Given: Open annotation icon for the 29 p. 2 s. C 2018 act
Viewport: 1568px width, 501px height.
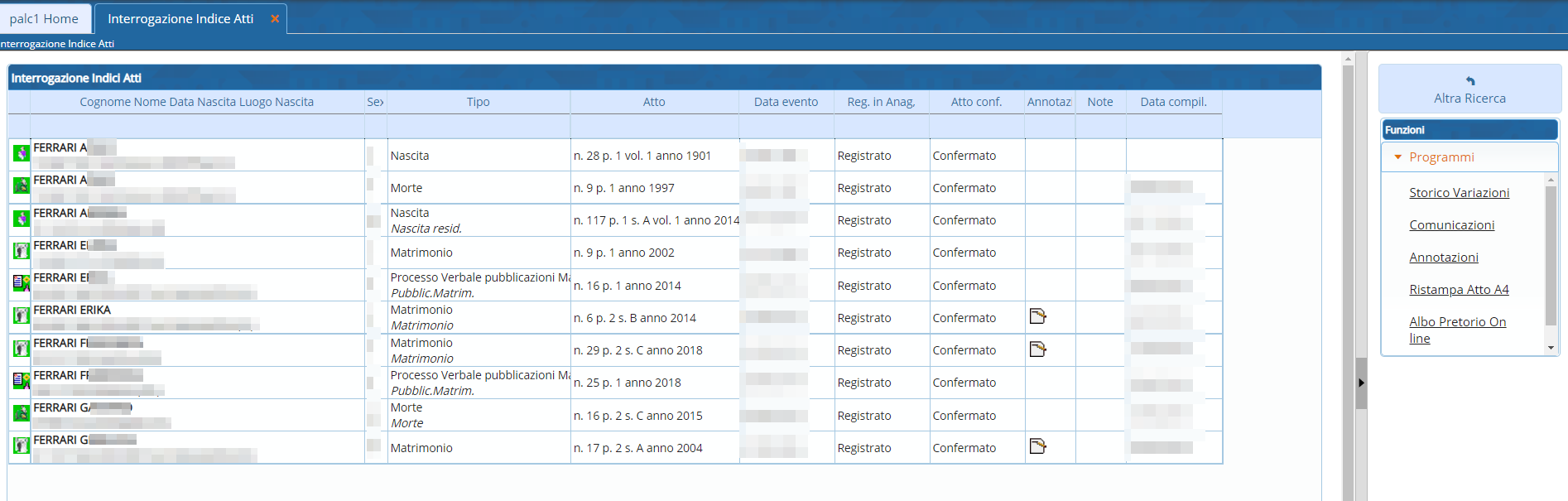Looking at the screenshot, I should click(x=1037, y=349).
